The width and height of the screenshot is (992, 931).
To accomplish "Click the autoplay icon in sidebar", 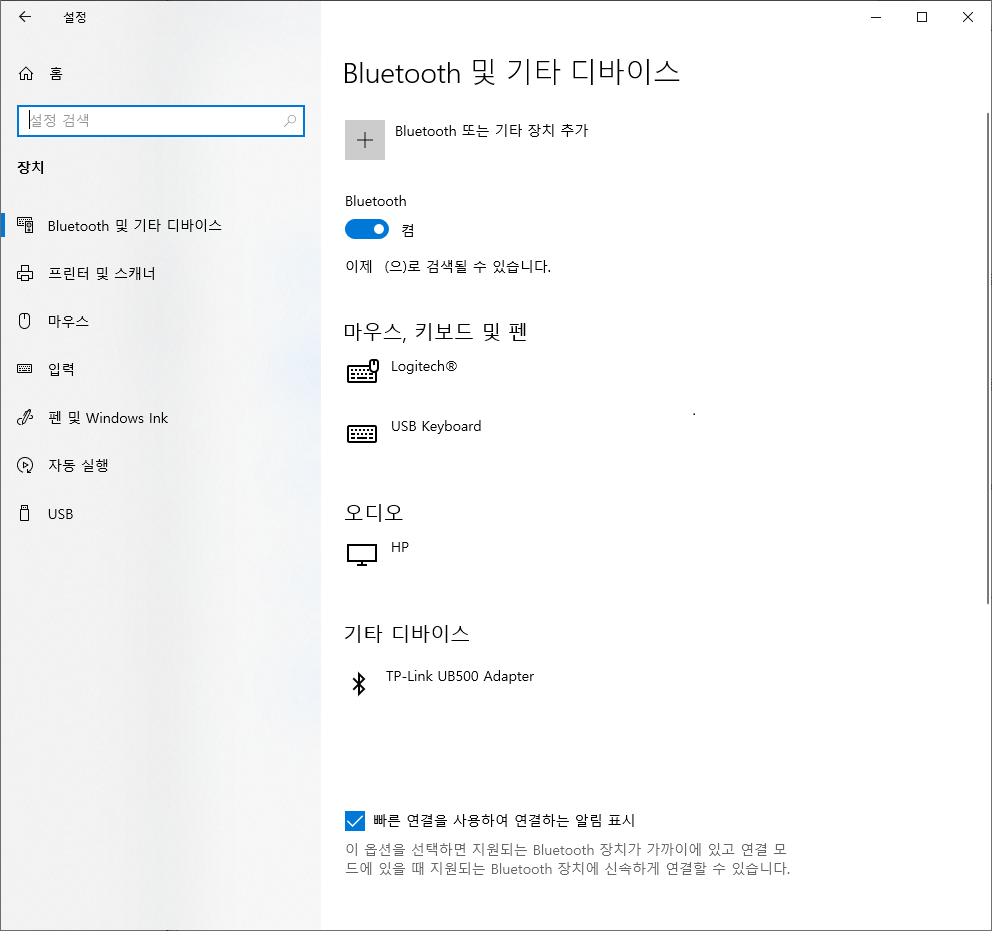I will 25,466.
